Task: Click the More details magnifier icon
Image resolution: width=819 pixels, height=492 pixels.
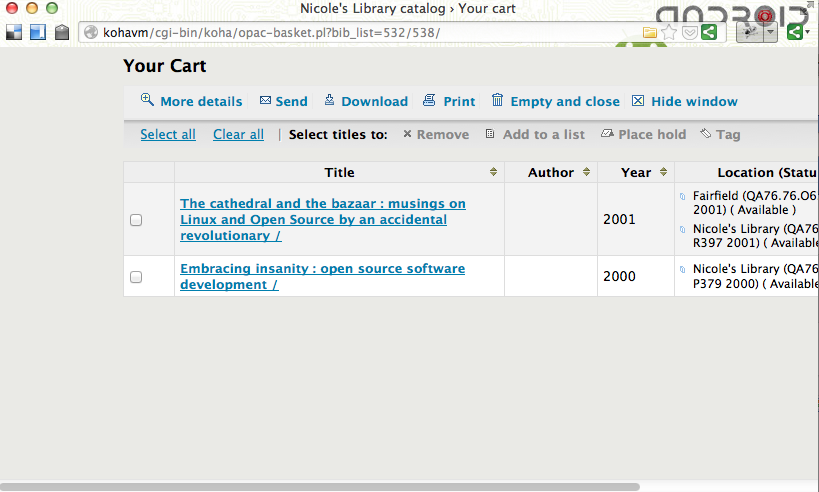Action: pyautogui.click(x=147, y=100)
